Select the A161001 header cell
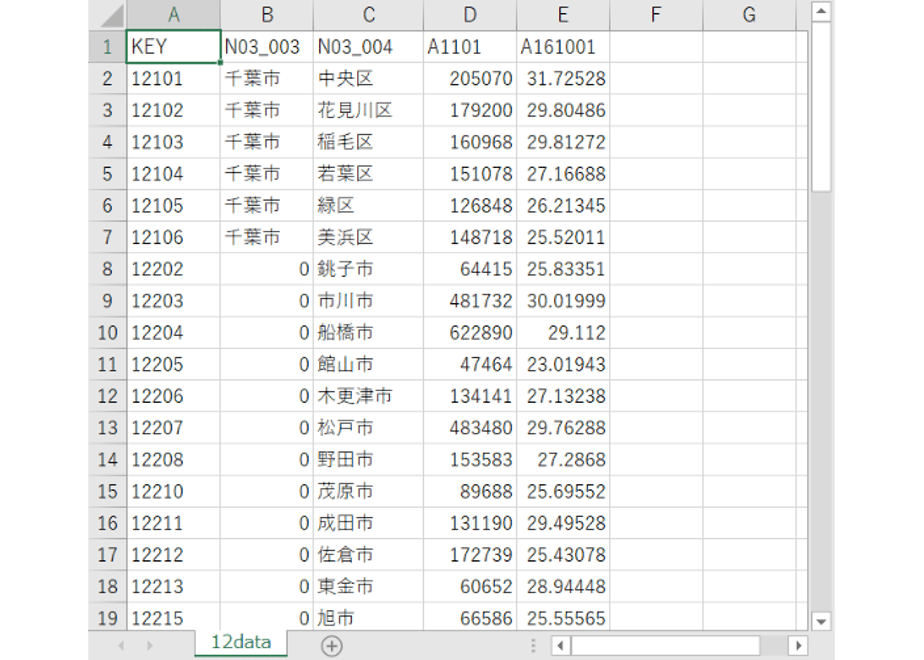924x660 pixels. [x=563, y=47]
